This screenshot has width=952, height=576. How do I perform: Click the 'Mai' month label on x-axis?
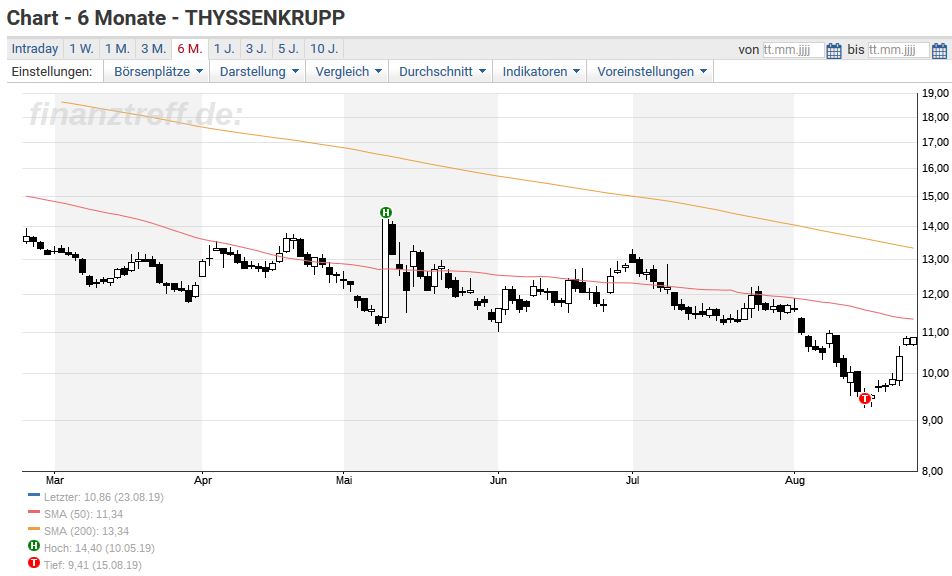coord(344,480)
